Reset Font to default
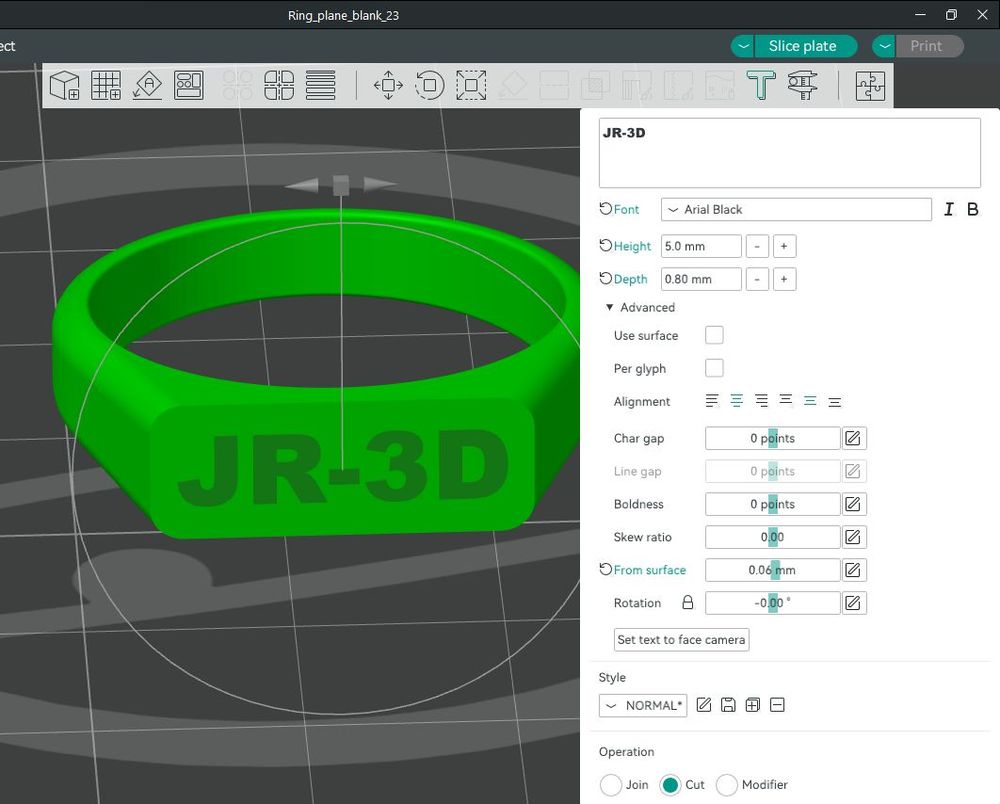This screenshot has width=1000, height=804. (x=605, y=208)
